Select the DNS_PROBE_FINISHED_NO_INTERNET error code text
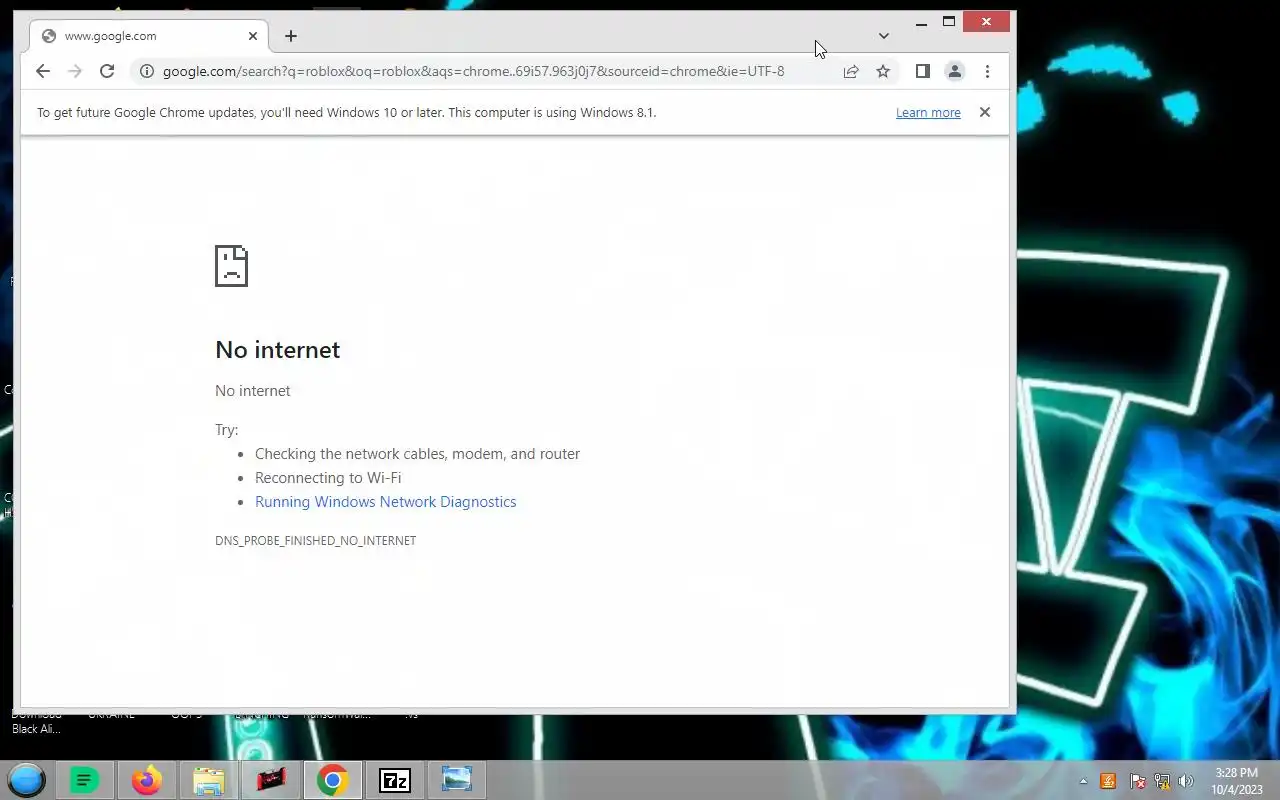The height and width of the screenshot is (800, 1280). 315,541
